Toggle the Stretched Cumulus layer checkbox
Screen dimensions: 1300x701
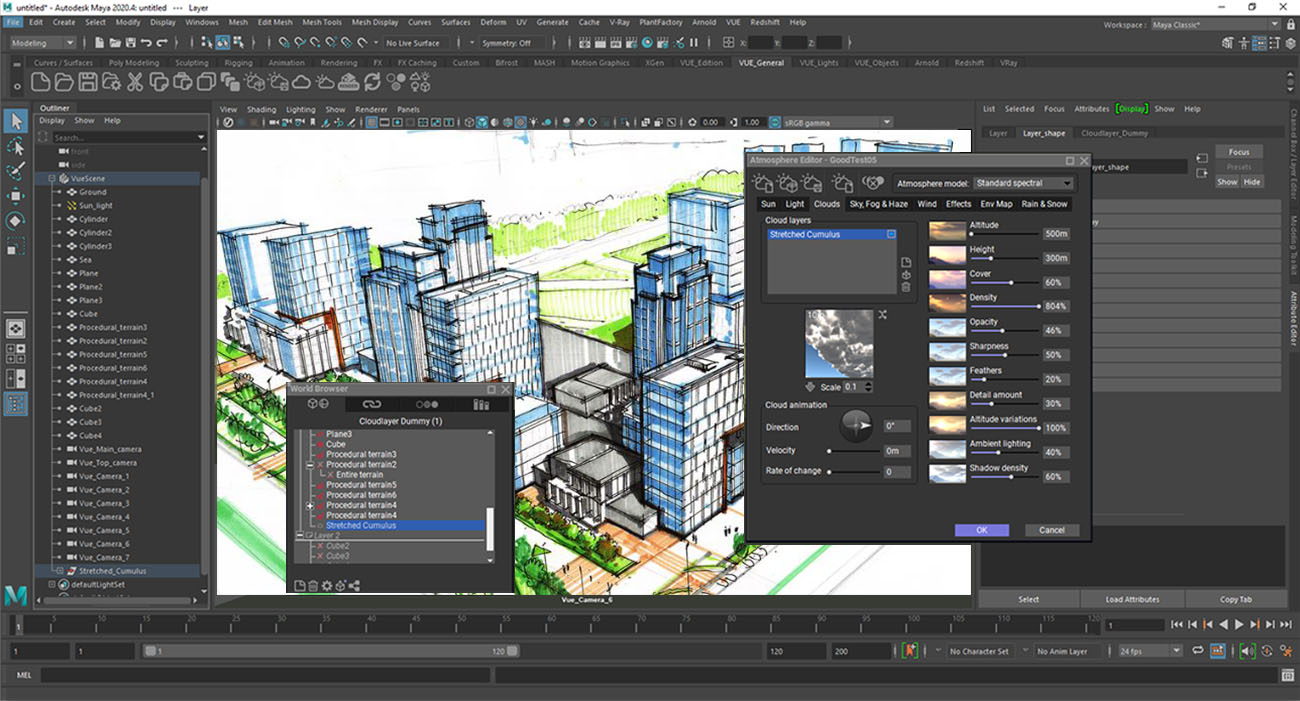coord(891,234)
